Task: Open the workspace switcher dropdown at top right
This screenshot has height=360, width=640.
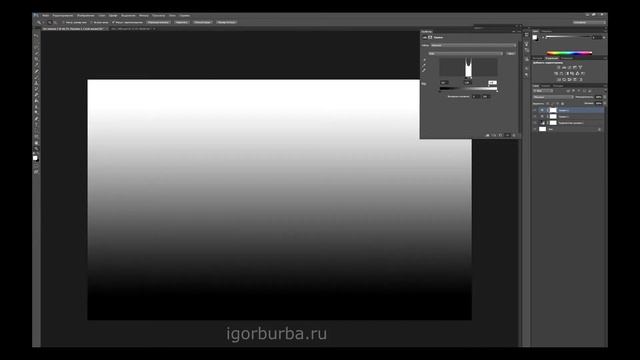Action: pos(588,22)
